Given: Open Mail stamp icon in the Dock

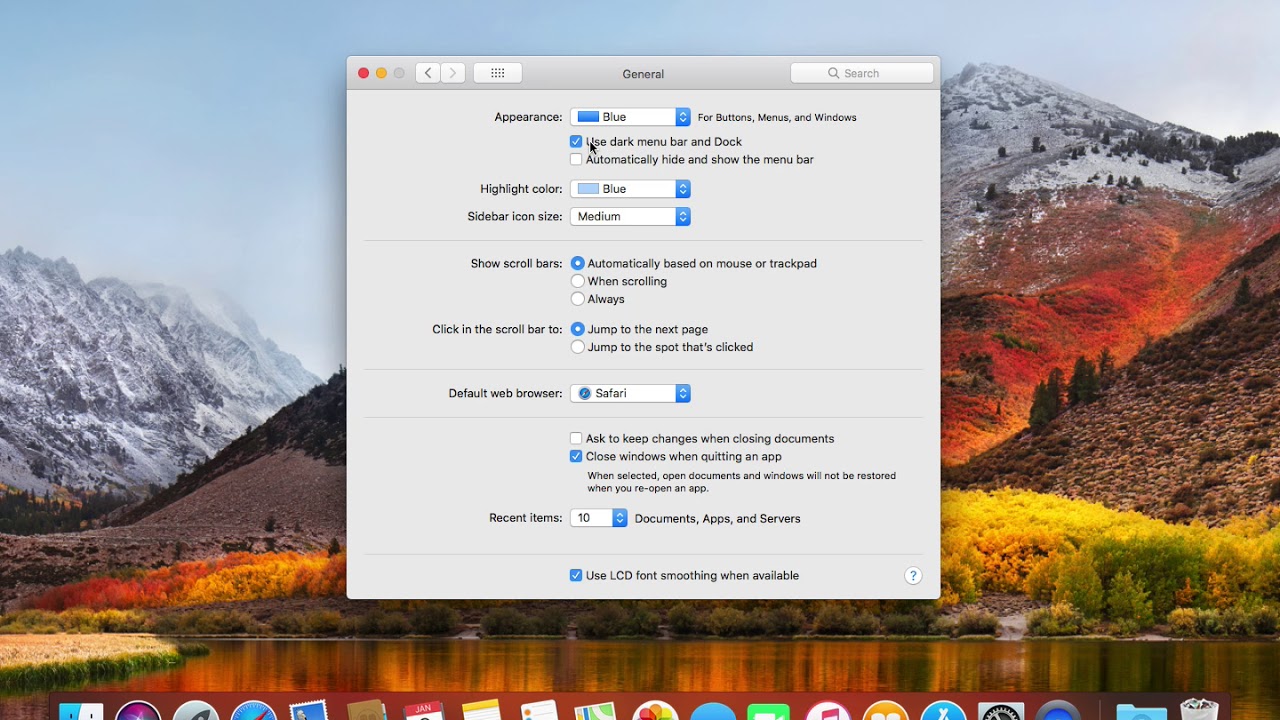Looking at the screenshot, I should coord(309,711).
